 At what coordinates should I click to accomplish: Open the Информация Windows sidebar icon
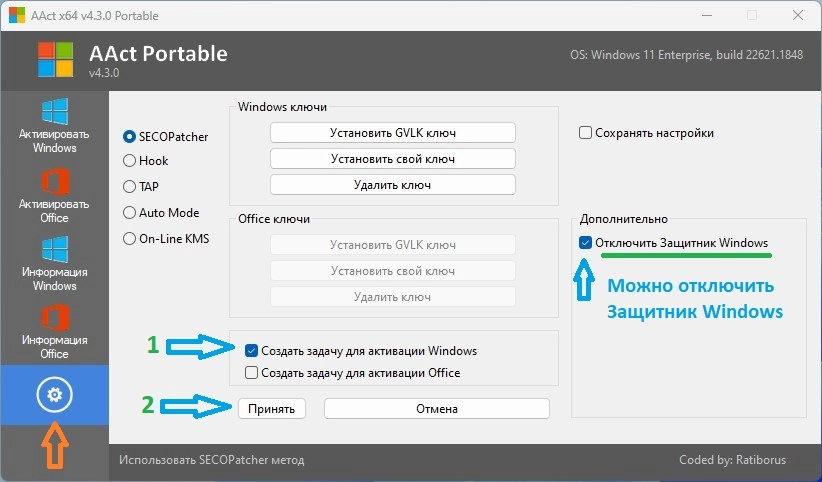click(x=54, y=250)
